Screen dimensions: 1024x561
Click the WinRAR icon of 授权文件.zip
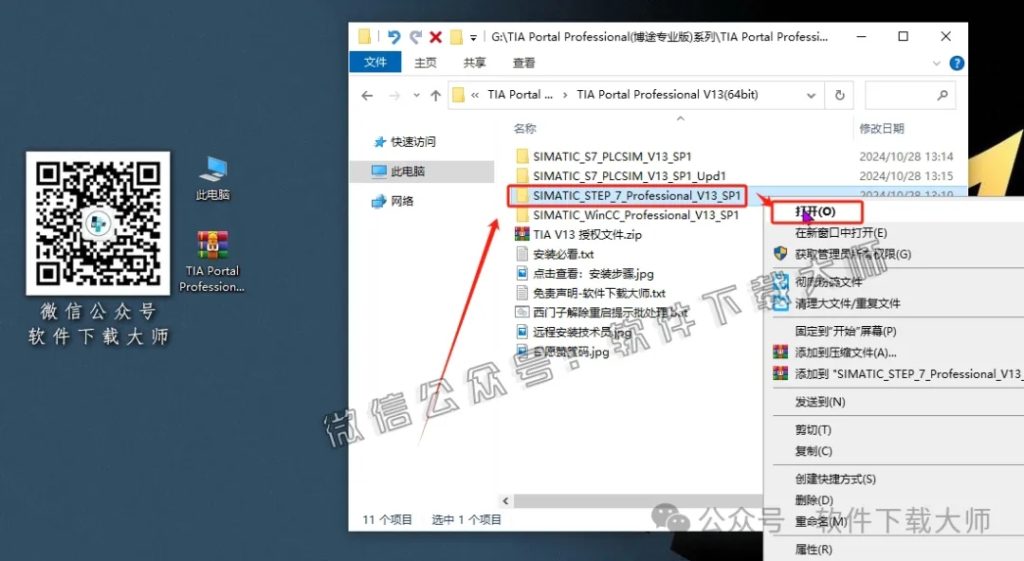(x=522, y=234)
